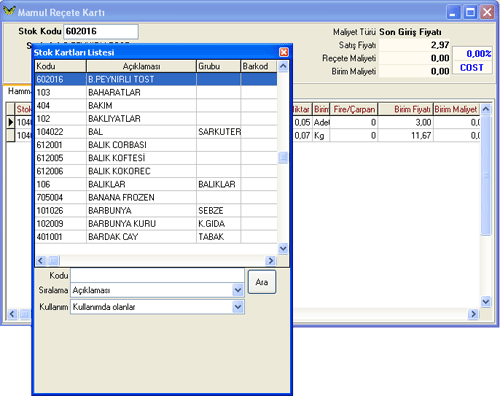This screenshot has width=500, height=396.
Task: Minimize the Mamul Reçete Kartı window
Action: [453, 13]
